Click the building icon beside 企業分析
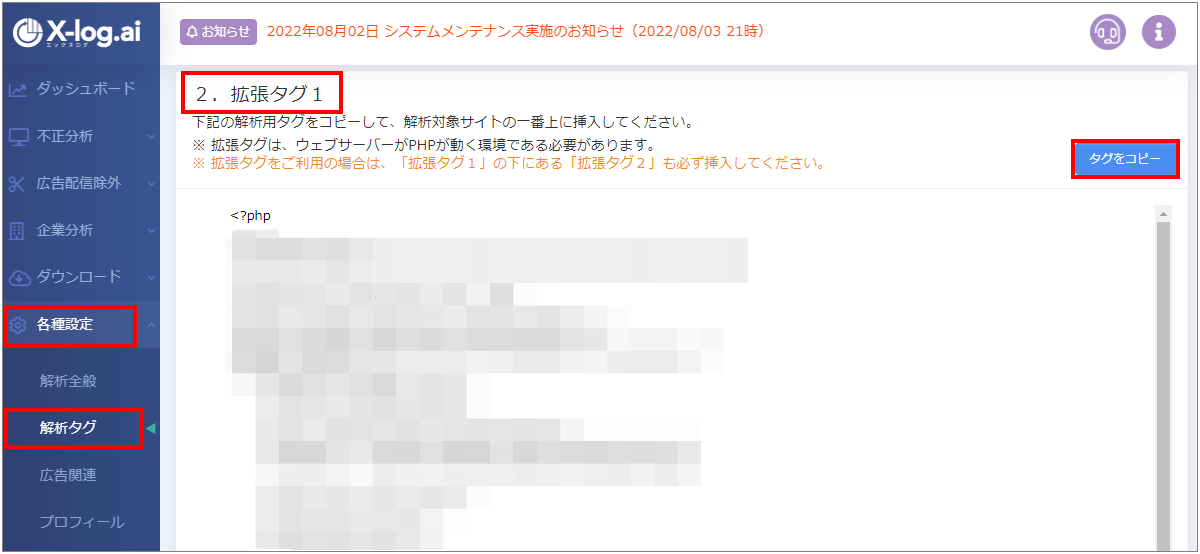Viewport: 1200px width, 554px height. [17, 230]
